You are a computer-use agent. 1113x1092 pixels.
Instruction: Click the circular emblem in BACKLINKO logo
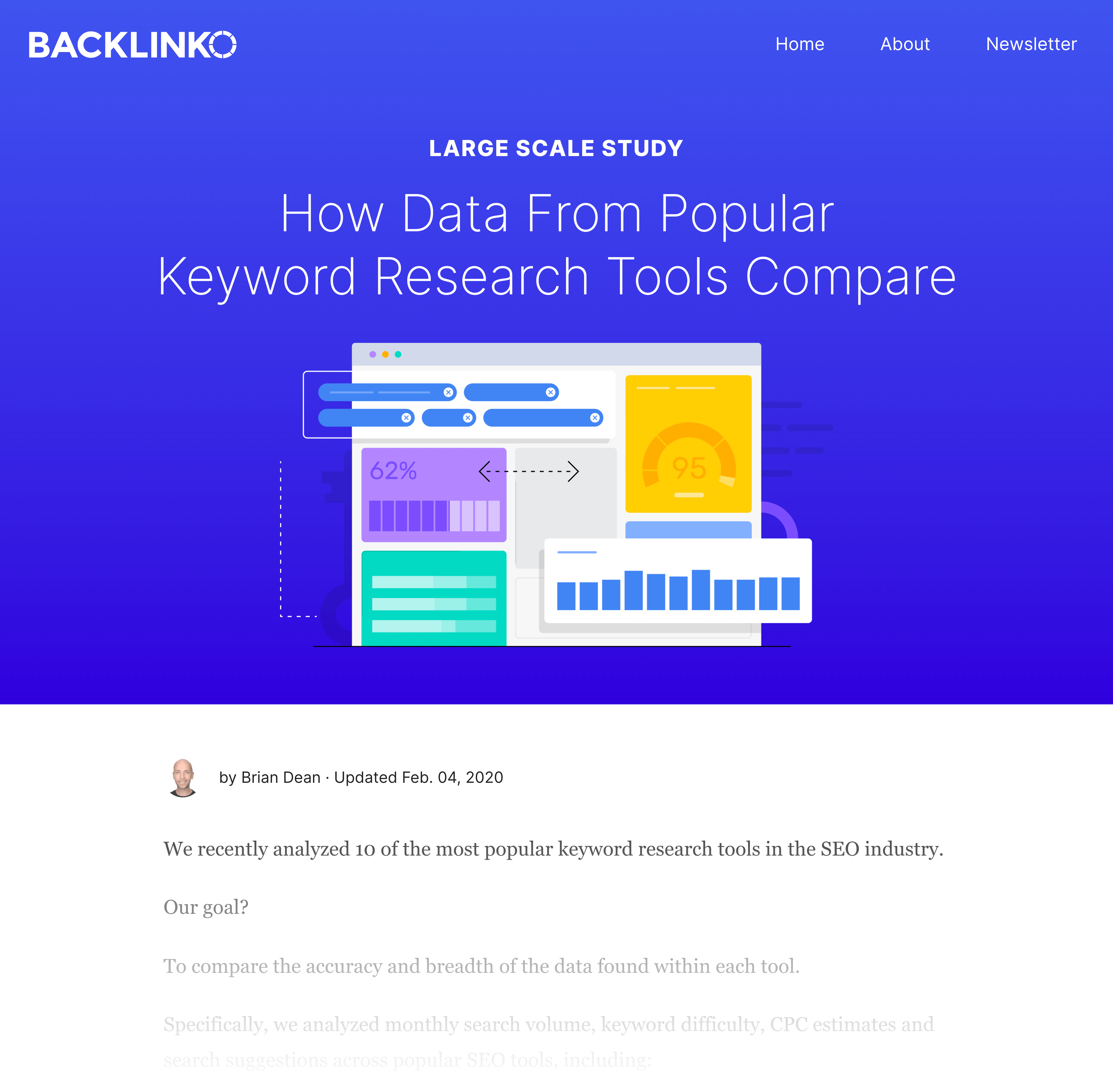(x=224, y=44)
